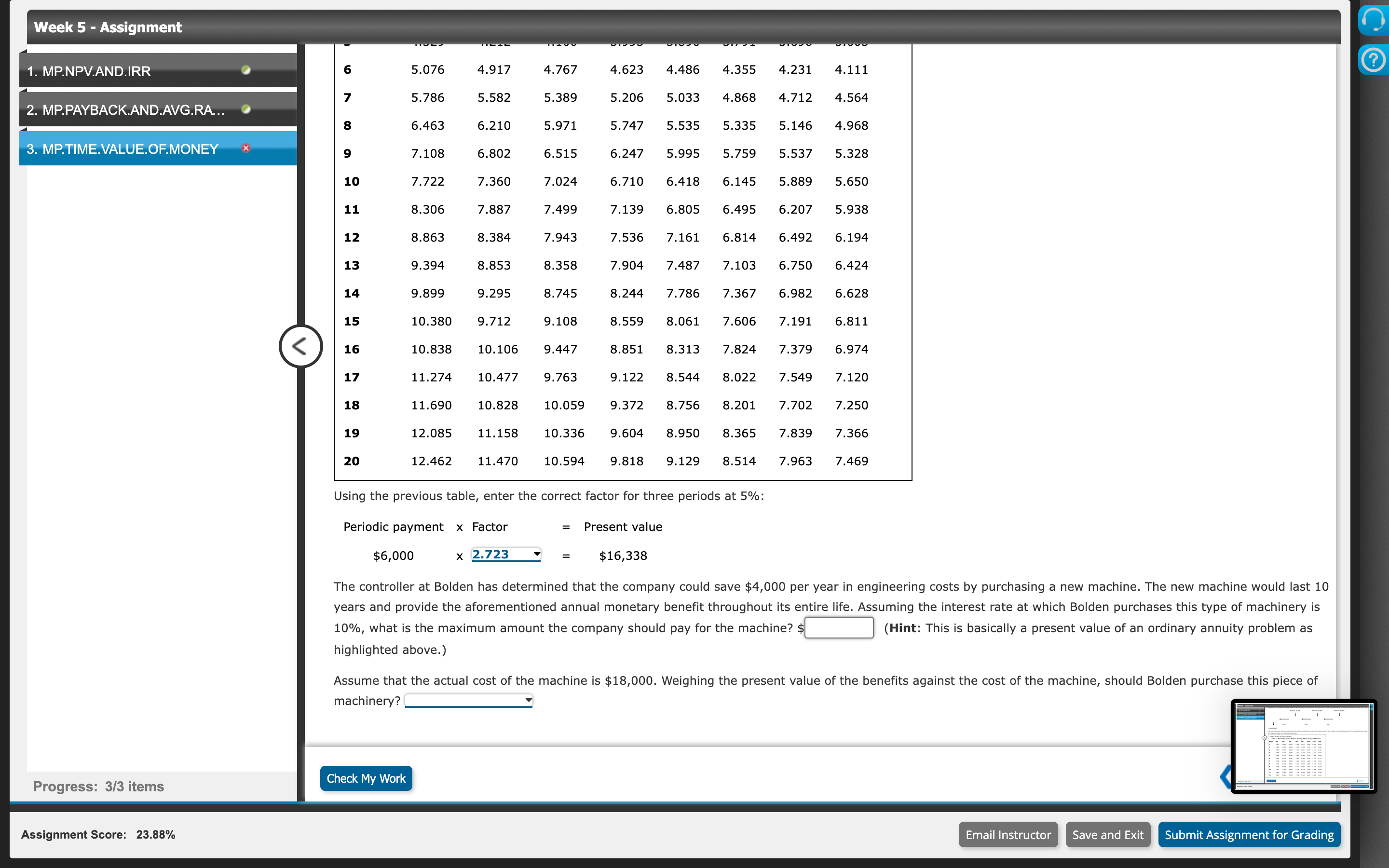The width and height of the screenshot is (1389, 868).
Task: Focus the maximum machine price input field
Action: [x=839, y=627]
